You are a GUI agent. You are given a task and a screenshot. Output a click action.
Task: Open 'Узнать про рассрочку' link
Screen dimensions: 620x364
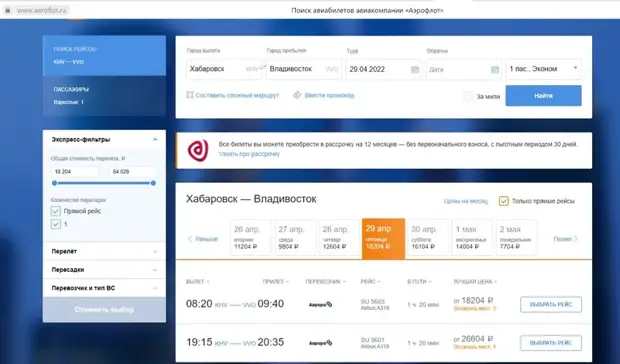tap(249, 154)
